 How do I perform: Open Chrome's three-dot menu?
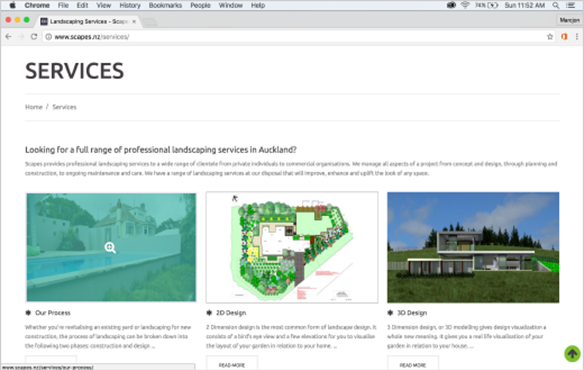(x=577, y=37)
